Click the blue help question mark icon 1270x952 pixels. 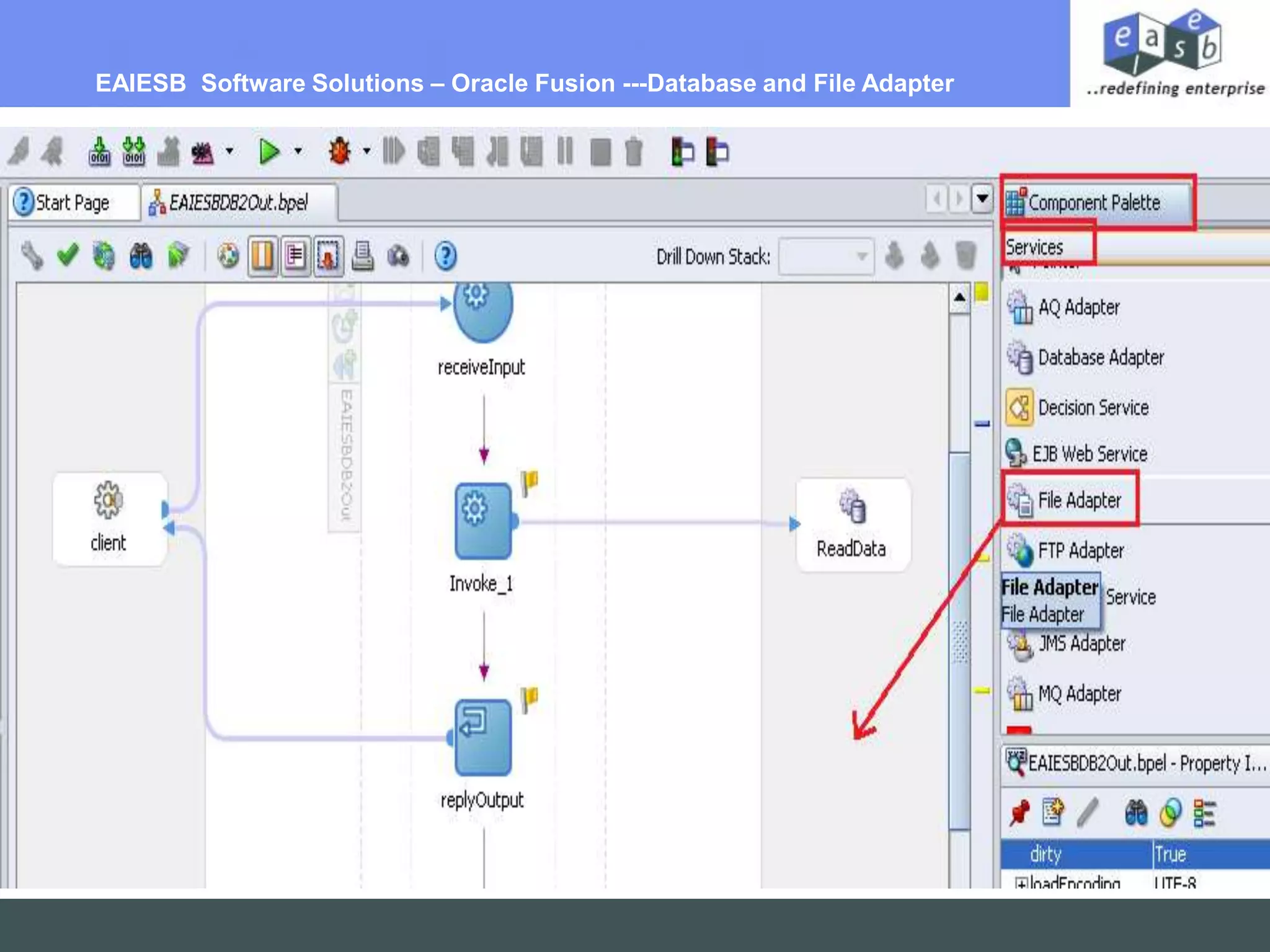tap(445, 255)
